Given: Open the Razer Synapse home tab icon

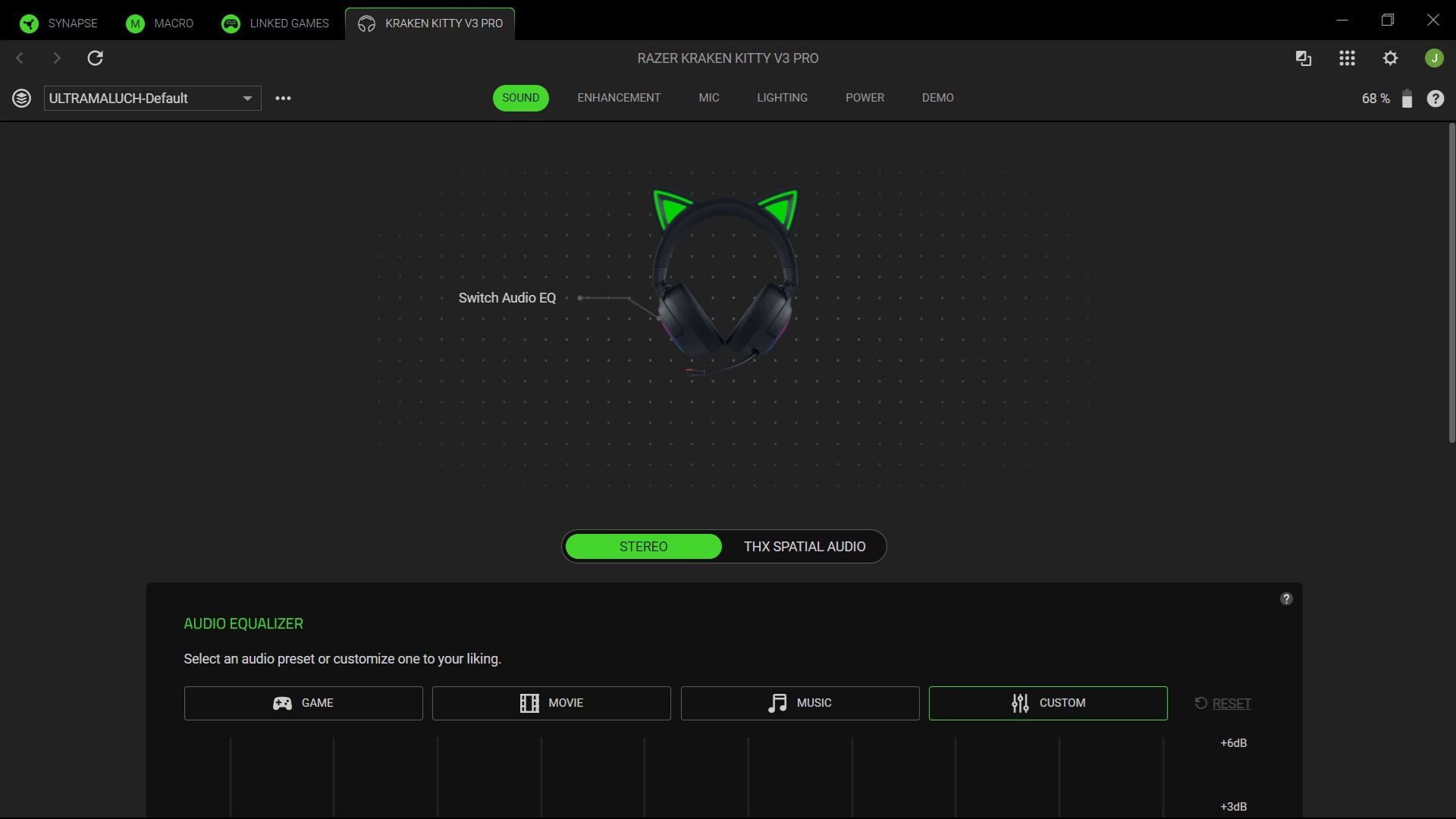Looking at the screenshot, I should tap(29, 23).
